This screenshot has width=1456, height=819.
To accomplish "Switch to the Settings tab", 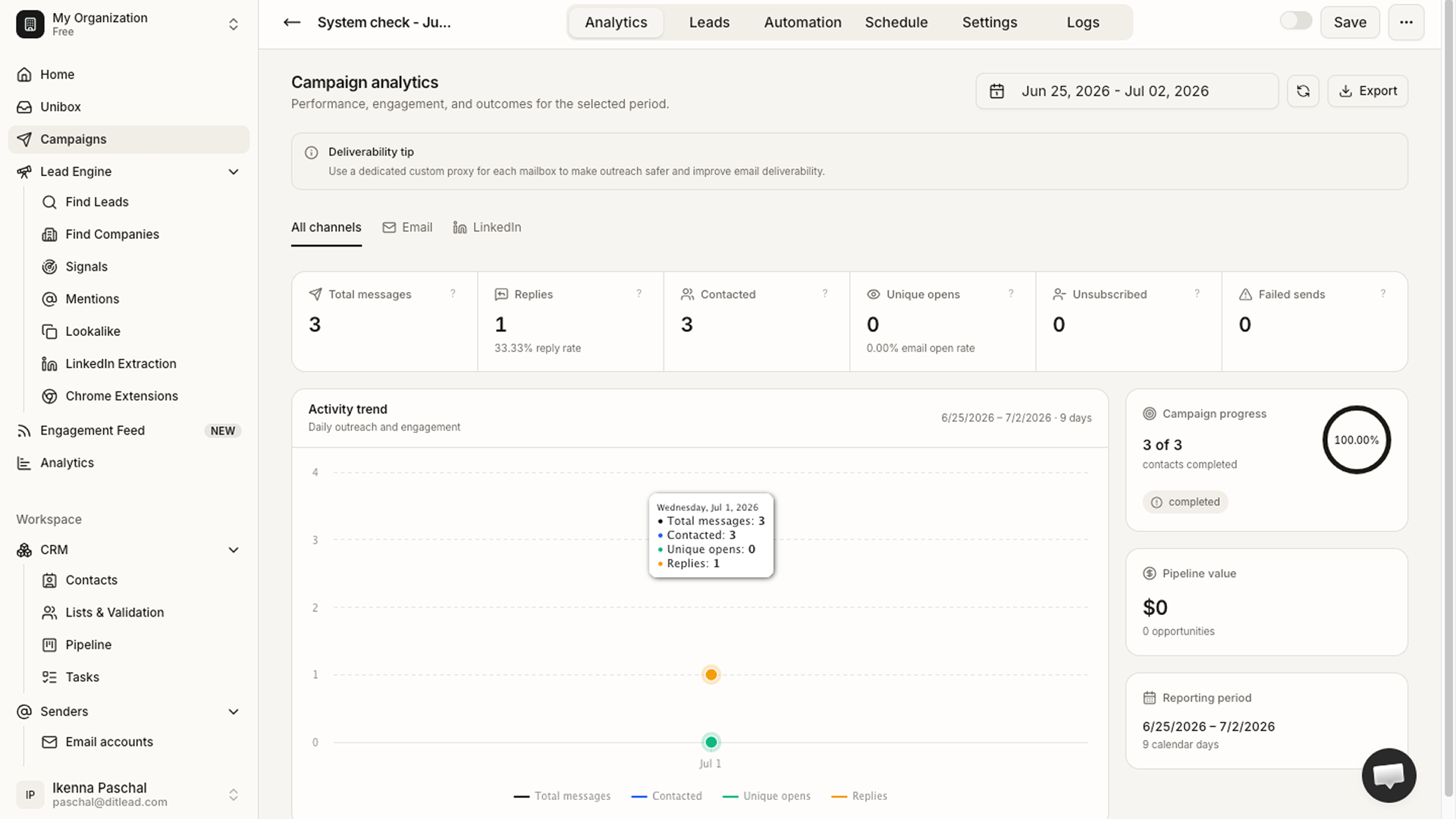I will (990, 23).
